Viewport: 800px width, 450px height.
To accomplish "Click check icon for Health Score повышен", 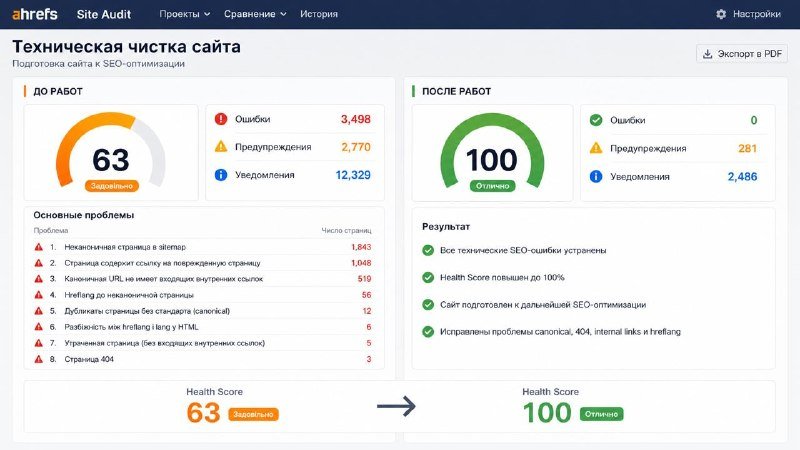I will [x=428, y=278].
